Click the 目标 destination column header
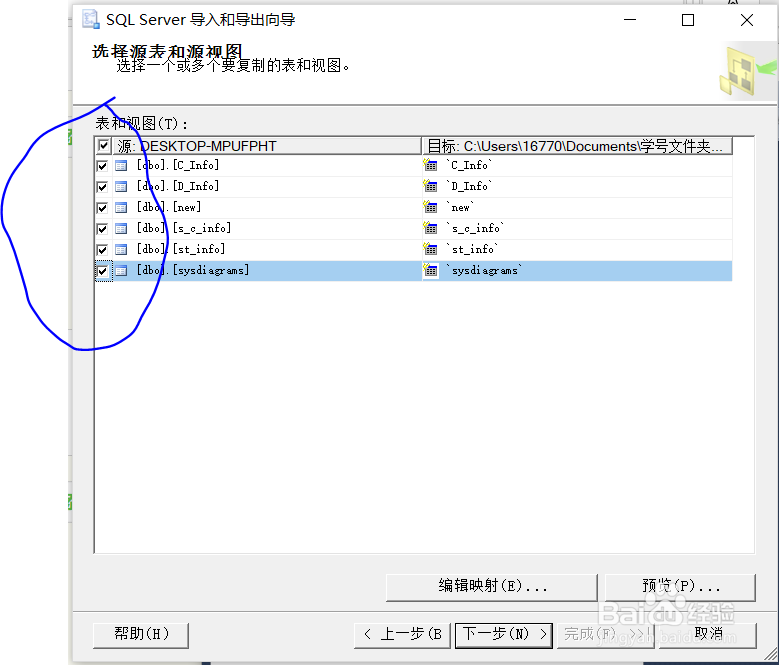The width and height of the screenshot is (779, 665). [577, 146]
